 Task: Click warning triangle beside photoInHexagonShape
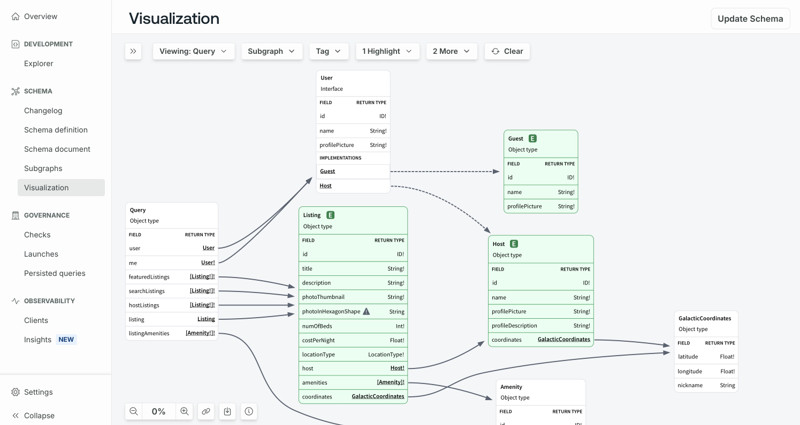pyautogui.click(x=366, y=311)
